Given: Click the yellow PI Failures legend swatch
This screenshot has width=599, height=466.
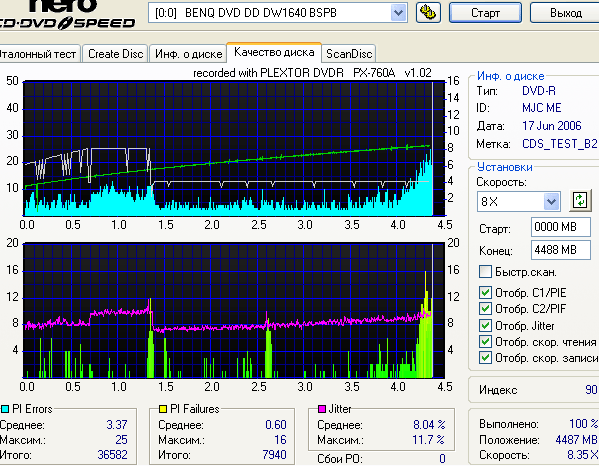Looking at the screenshot, I should click(163, 409).
